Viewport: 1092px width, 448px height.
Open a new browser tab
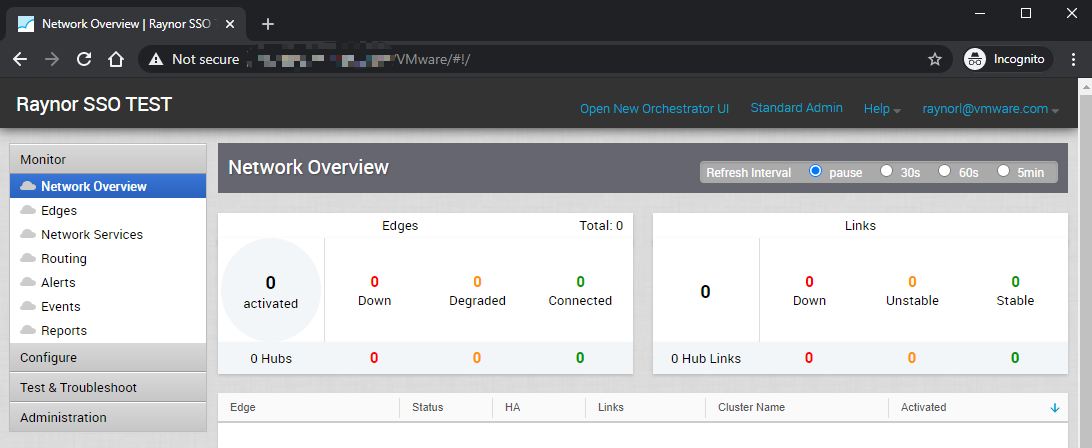click(x=268, y=24)
